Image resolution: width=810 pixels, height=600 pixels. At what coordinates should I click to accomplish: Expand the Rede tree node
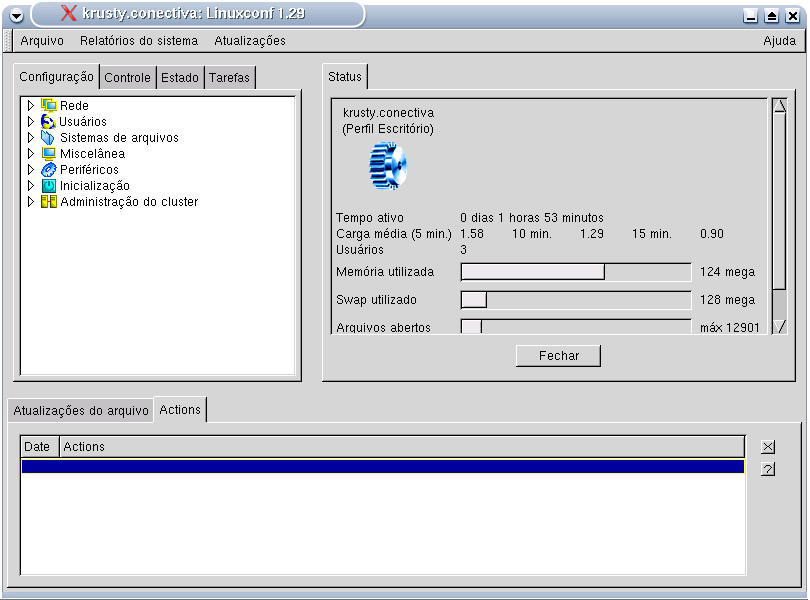coord(30,105)
